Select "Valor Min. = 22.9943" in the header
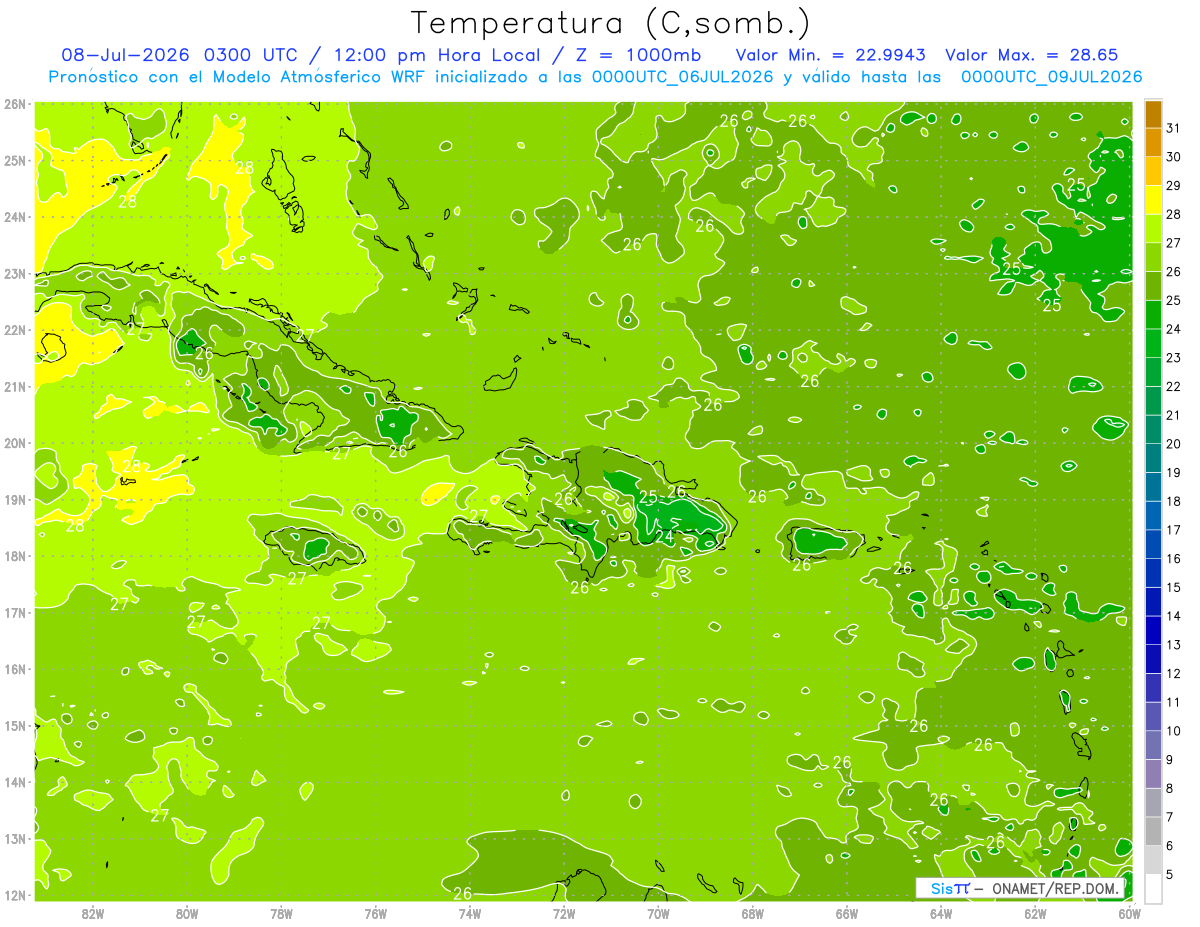The width and height of the screenshot is (1200, 927). pos(830,55)
